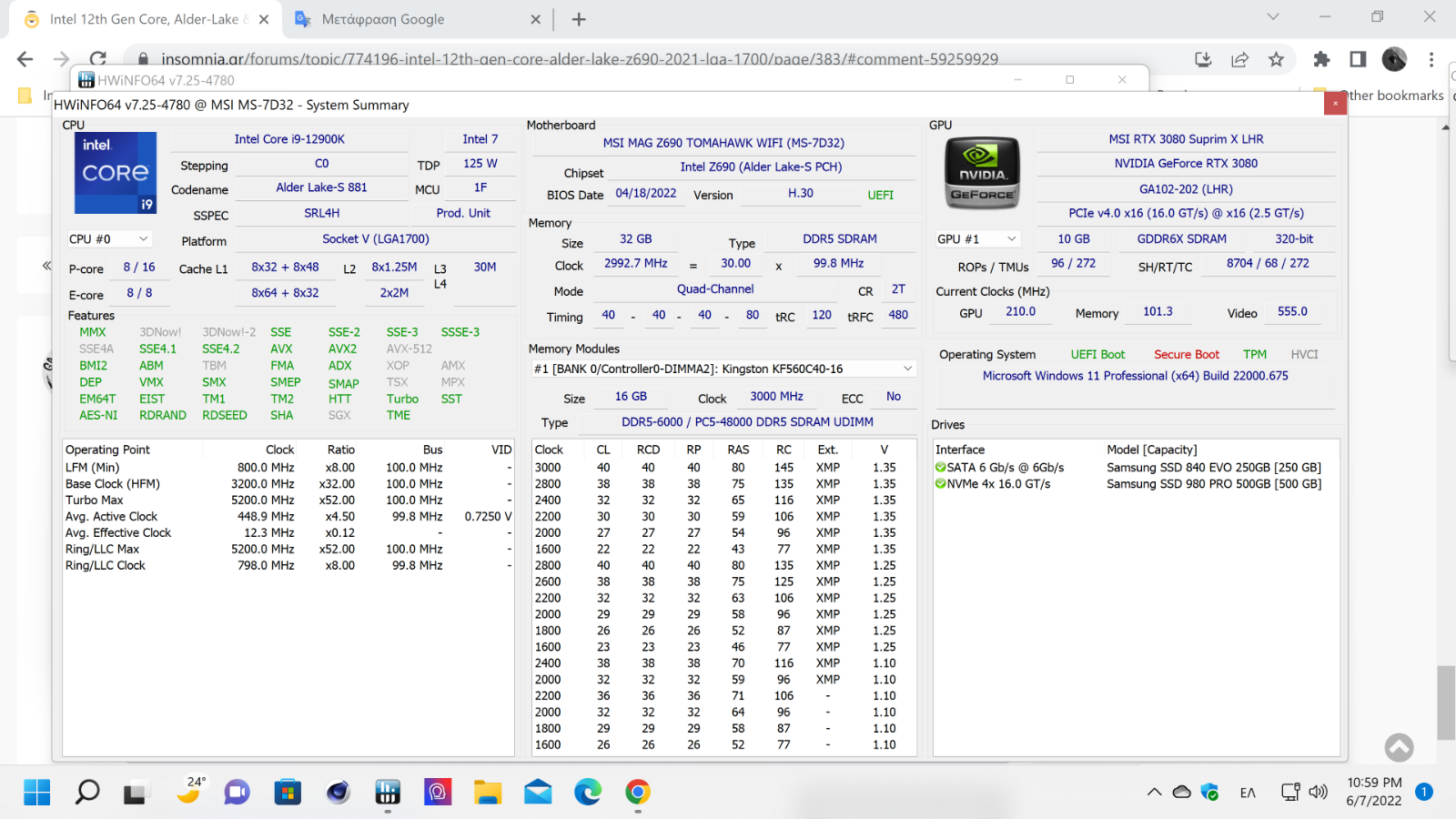Show hidden system tray icons

click(1154, 793)
